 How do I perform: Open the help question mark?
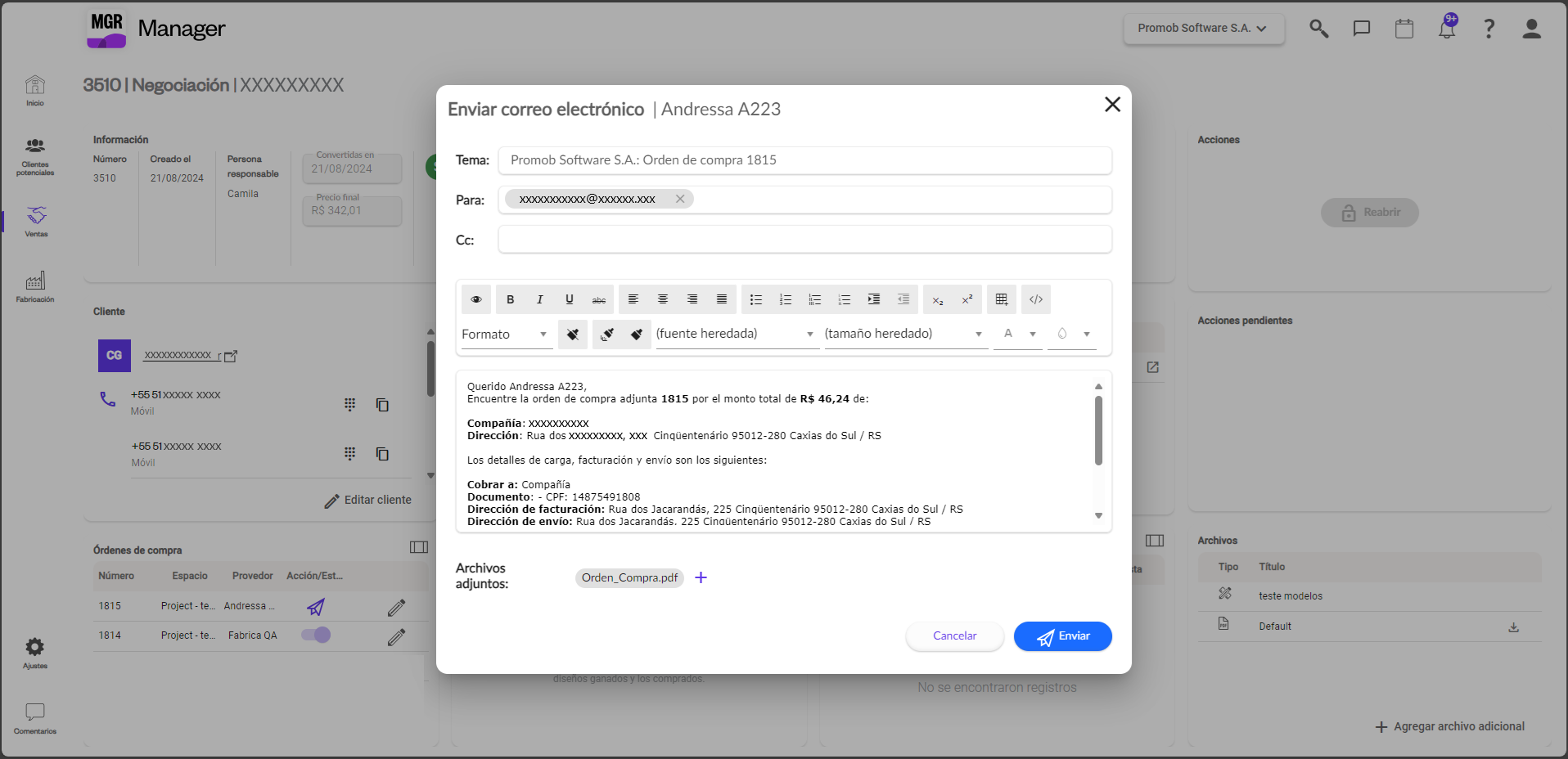(1489, 29)
